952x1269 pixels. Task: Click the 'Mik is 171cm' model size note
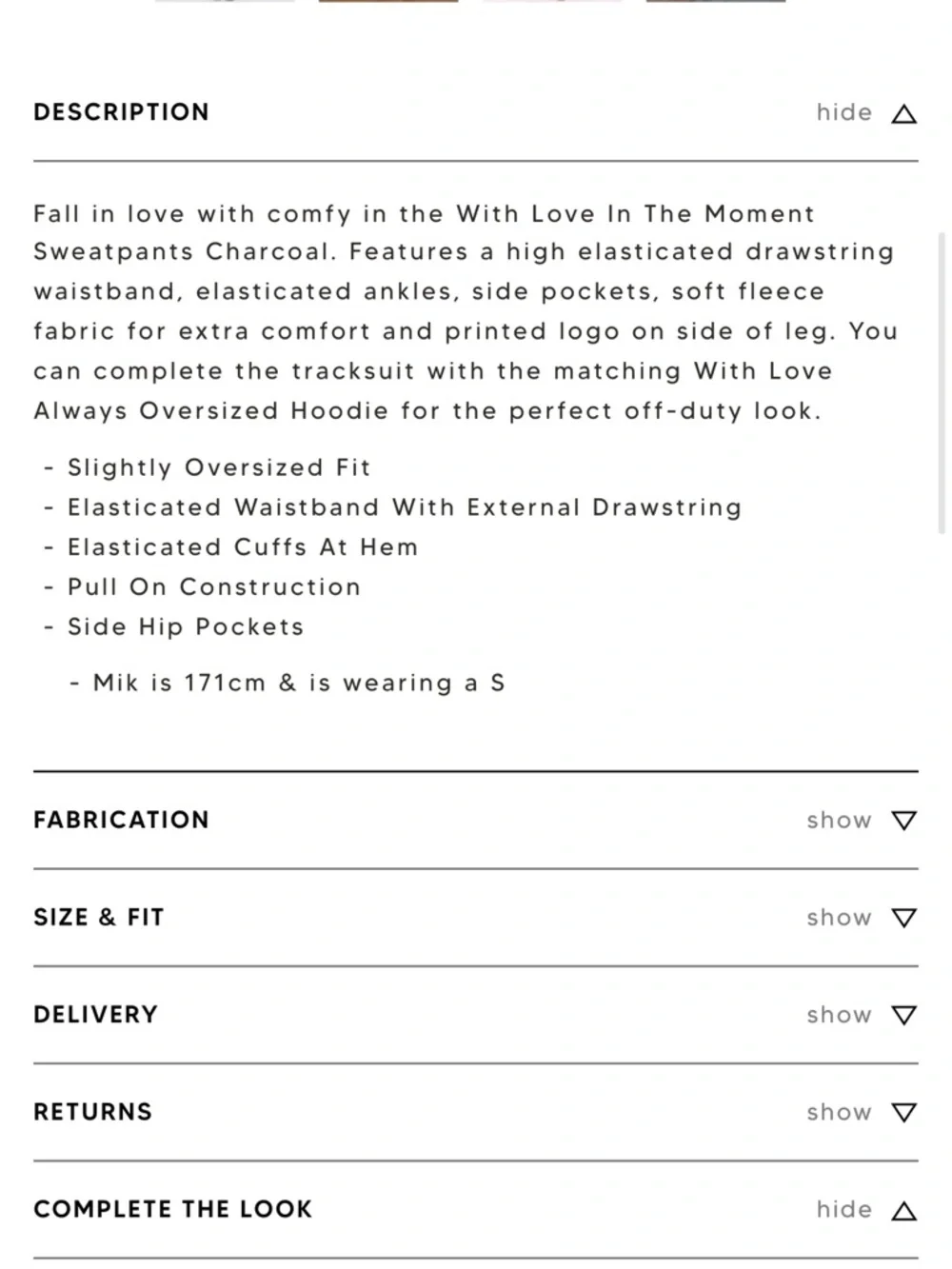pos(298,683)
